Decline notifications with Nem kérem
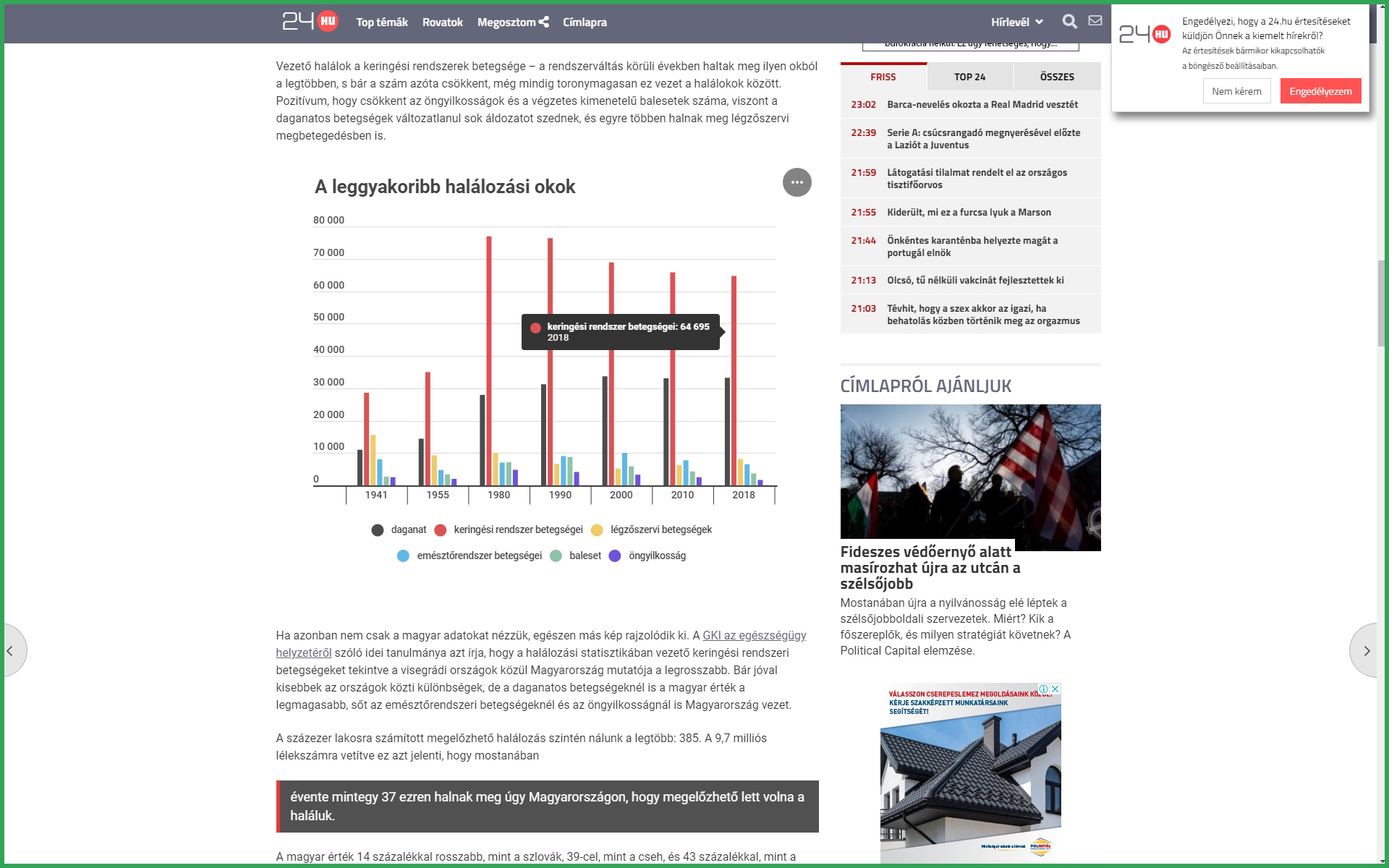1389x868 pixels. pyautogui.click(x=1236, y=91)
